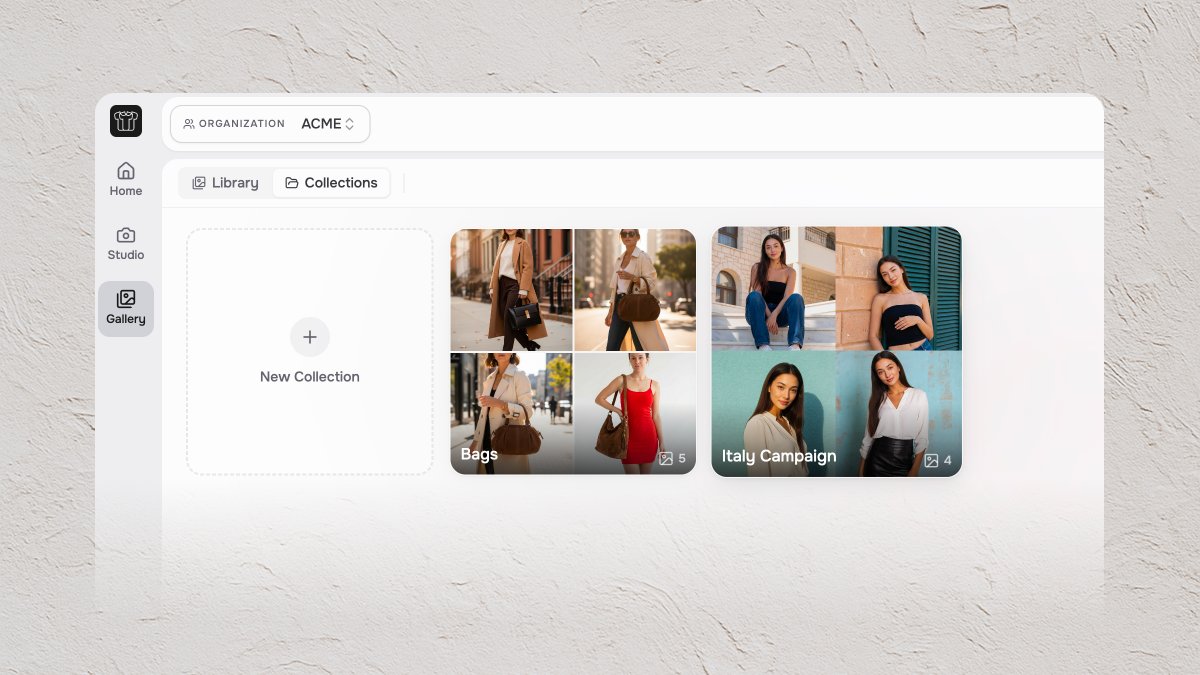1200x675 pixels.
Task: Click the shirt app logo icon
Action: point(126,121)
